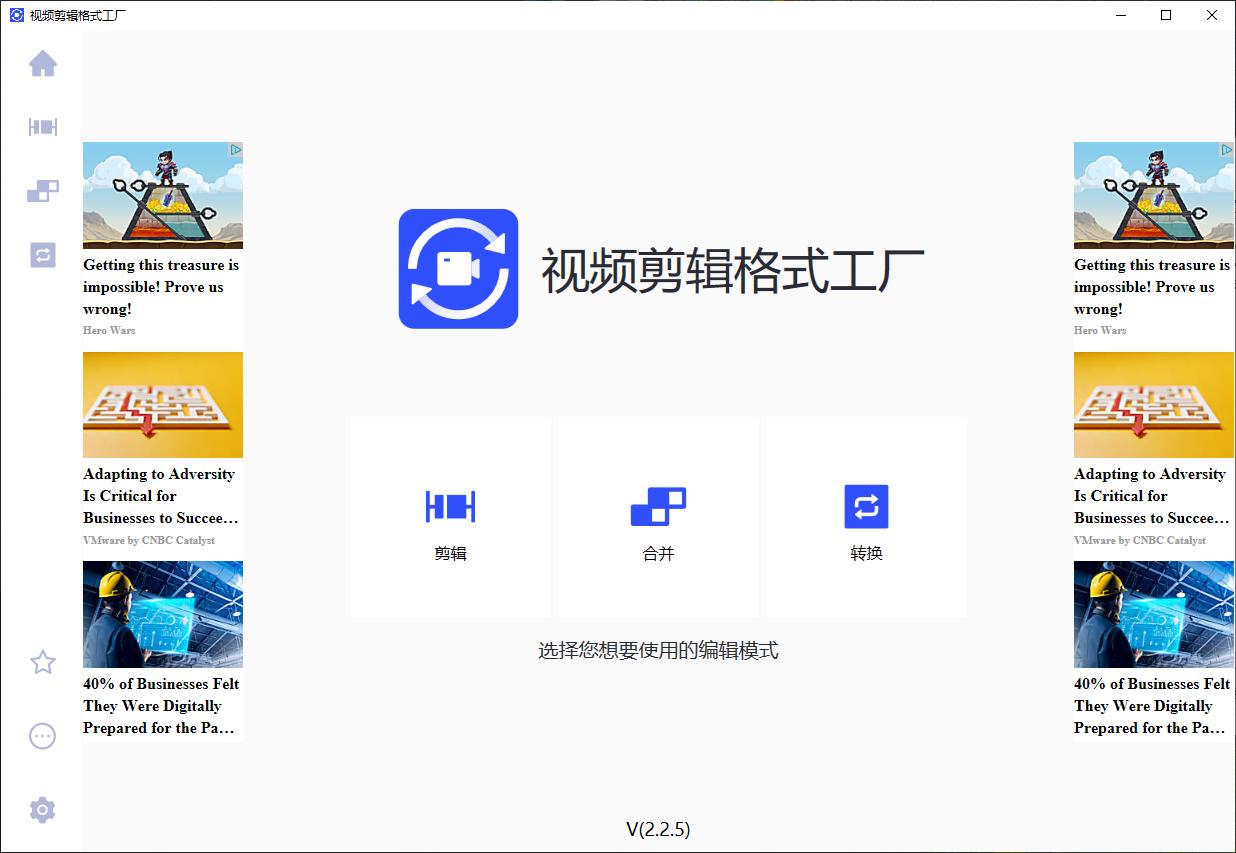The width and height of the screenshot is (1236, 853).
Task: Click the 转换 convert mode card
Action: click(x=866, y=517)
